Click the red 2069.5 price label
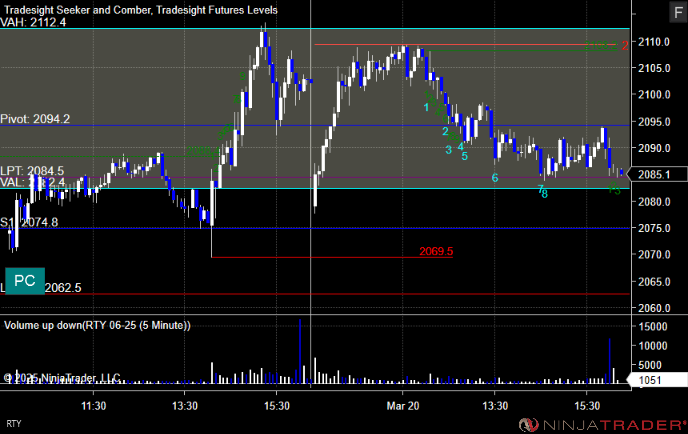The image size is (688, 434). point(436,251)
